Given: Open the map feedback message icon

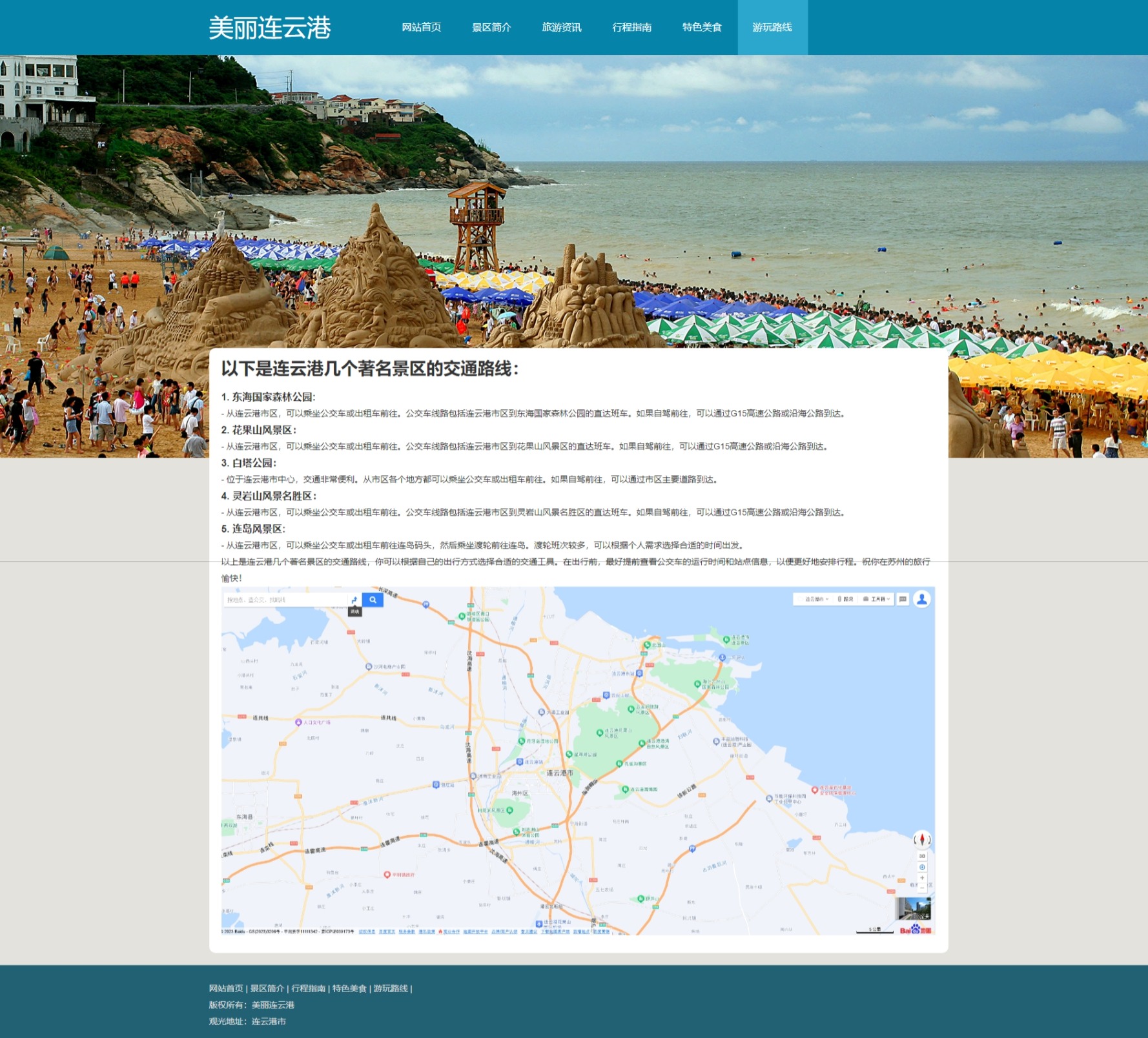Looking at the screenshot, I should 903,599.
